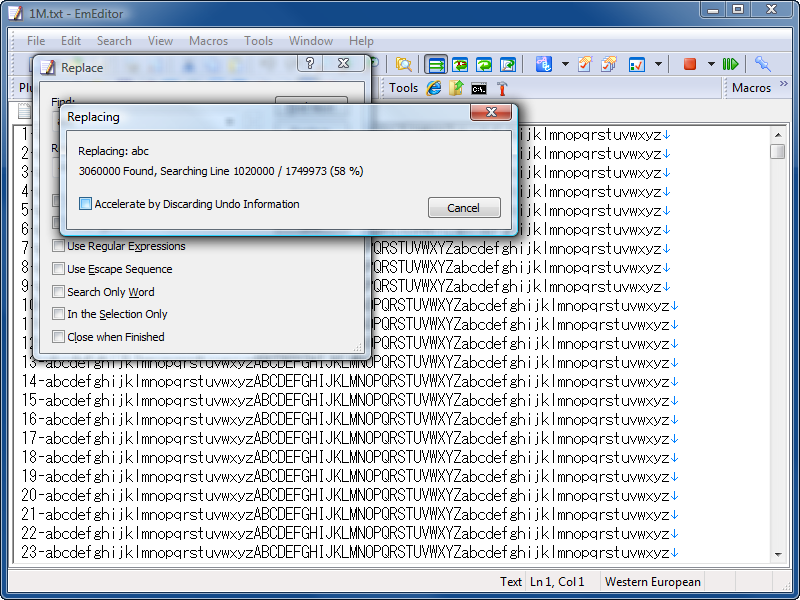Open the Macros menu

tap(208, 41)
